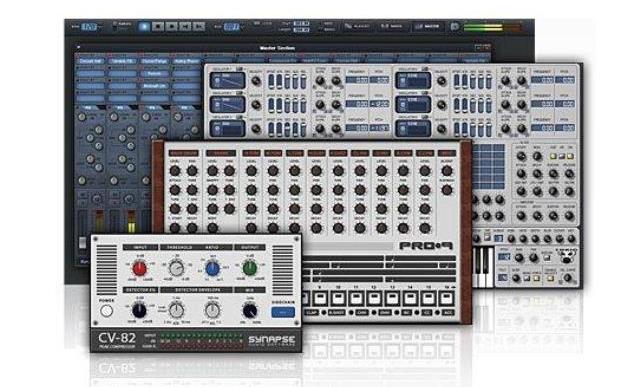Open the first oscillator waveform display dropdown
640x387 pixels.
pos(227,80)
